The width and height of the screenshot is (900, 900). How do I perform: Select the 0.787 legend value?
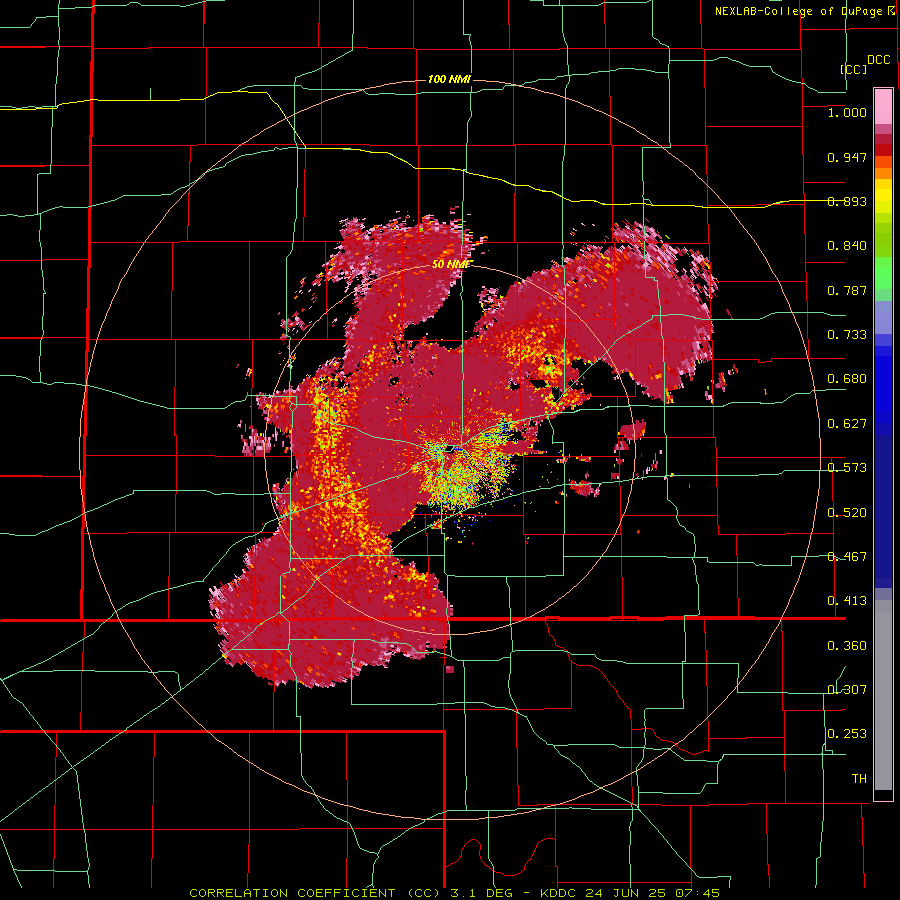pyautogui.click(x=847, y=290)
